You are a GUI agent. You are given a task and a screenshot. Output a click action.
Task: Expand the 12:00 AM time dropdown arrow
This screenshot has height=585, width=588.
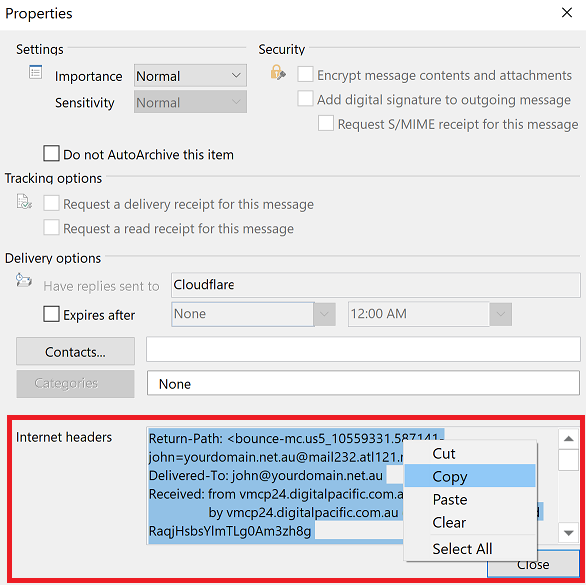pyautogui.click(x=501, y=314)
